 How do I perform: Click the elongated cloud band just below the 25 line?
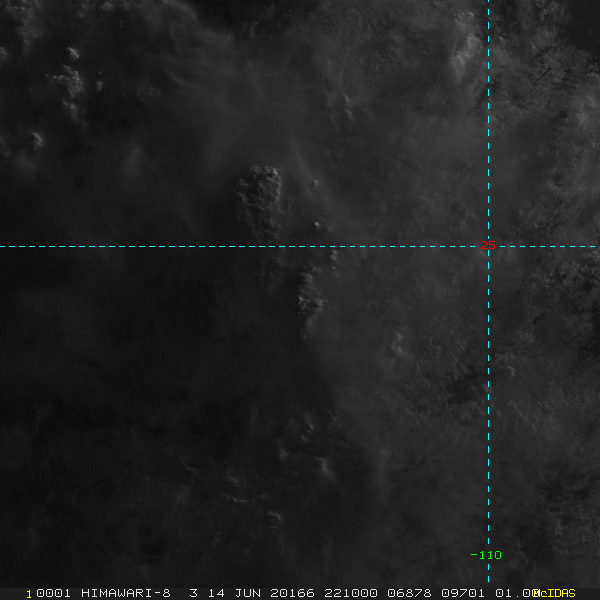coord(309,297)
